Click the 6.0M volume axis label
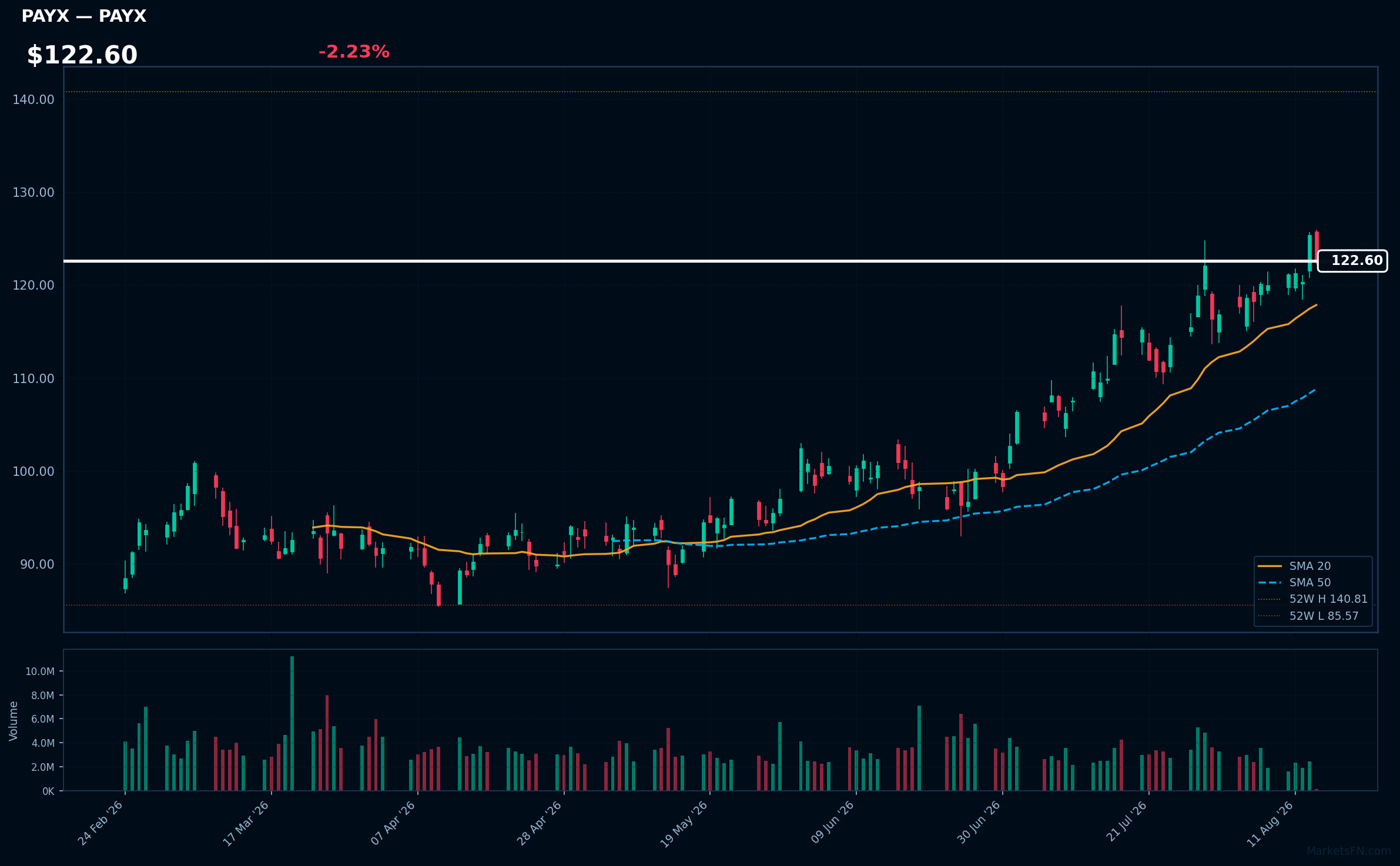The height and width of the screenshot is (866, 1400). coord(43,719)
